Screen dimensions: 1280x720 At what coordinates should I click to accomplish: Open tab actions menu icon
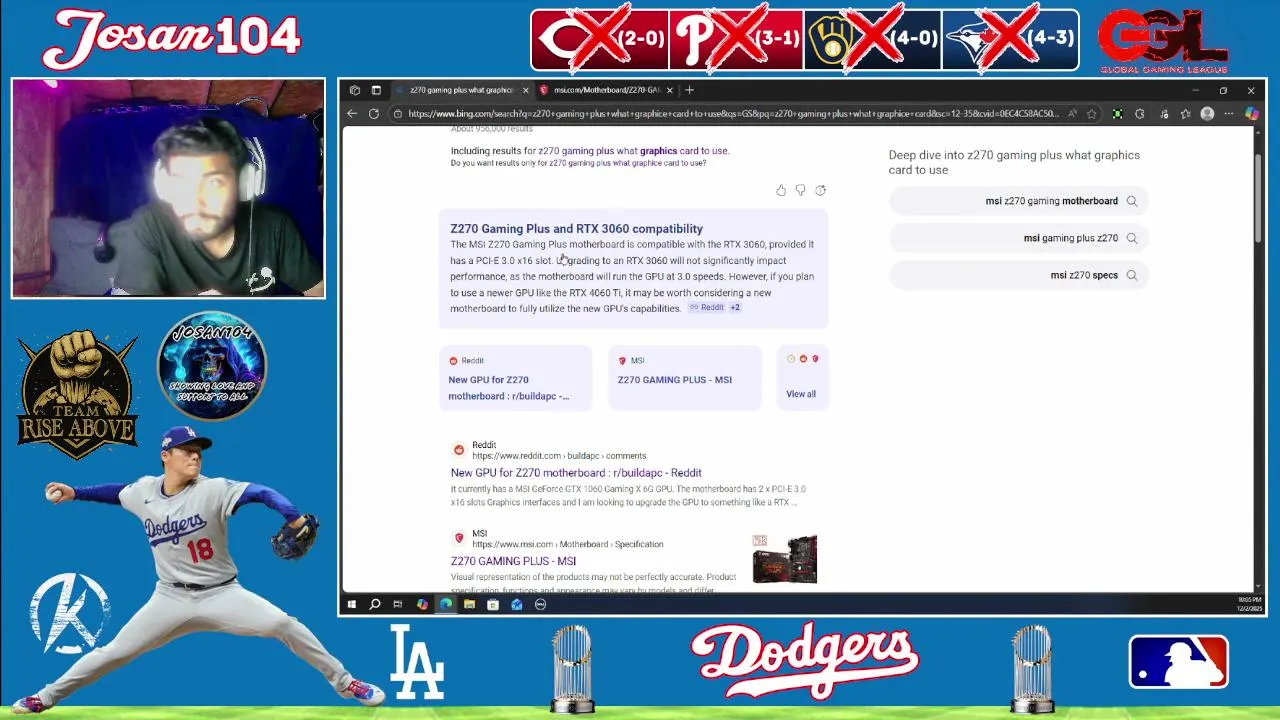(376, 90)
